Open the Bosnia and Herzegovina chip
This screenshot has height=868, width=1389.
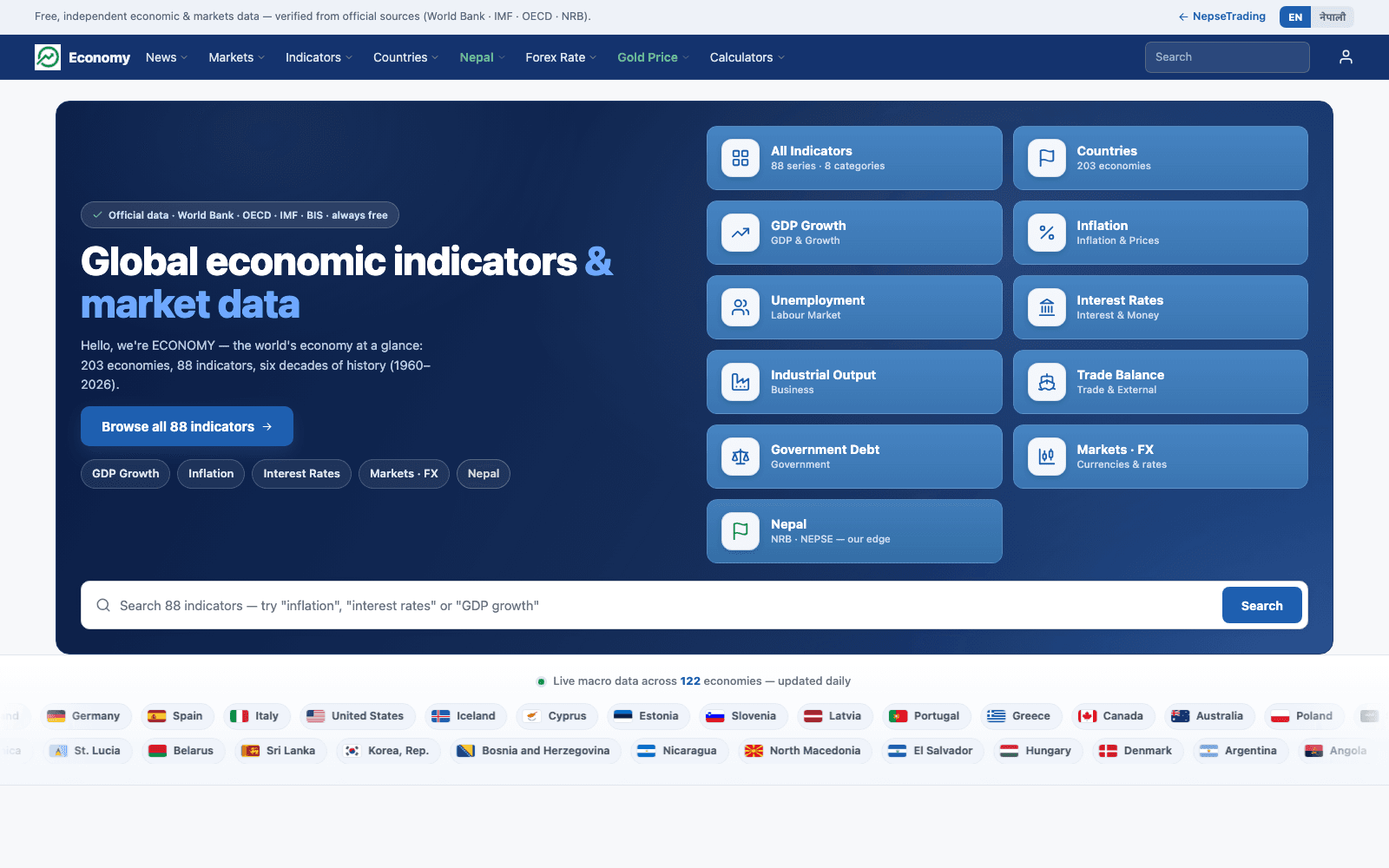[535, 751]
